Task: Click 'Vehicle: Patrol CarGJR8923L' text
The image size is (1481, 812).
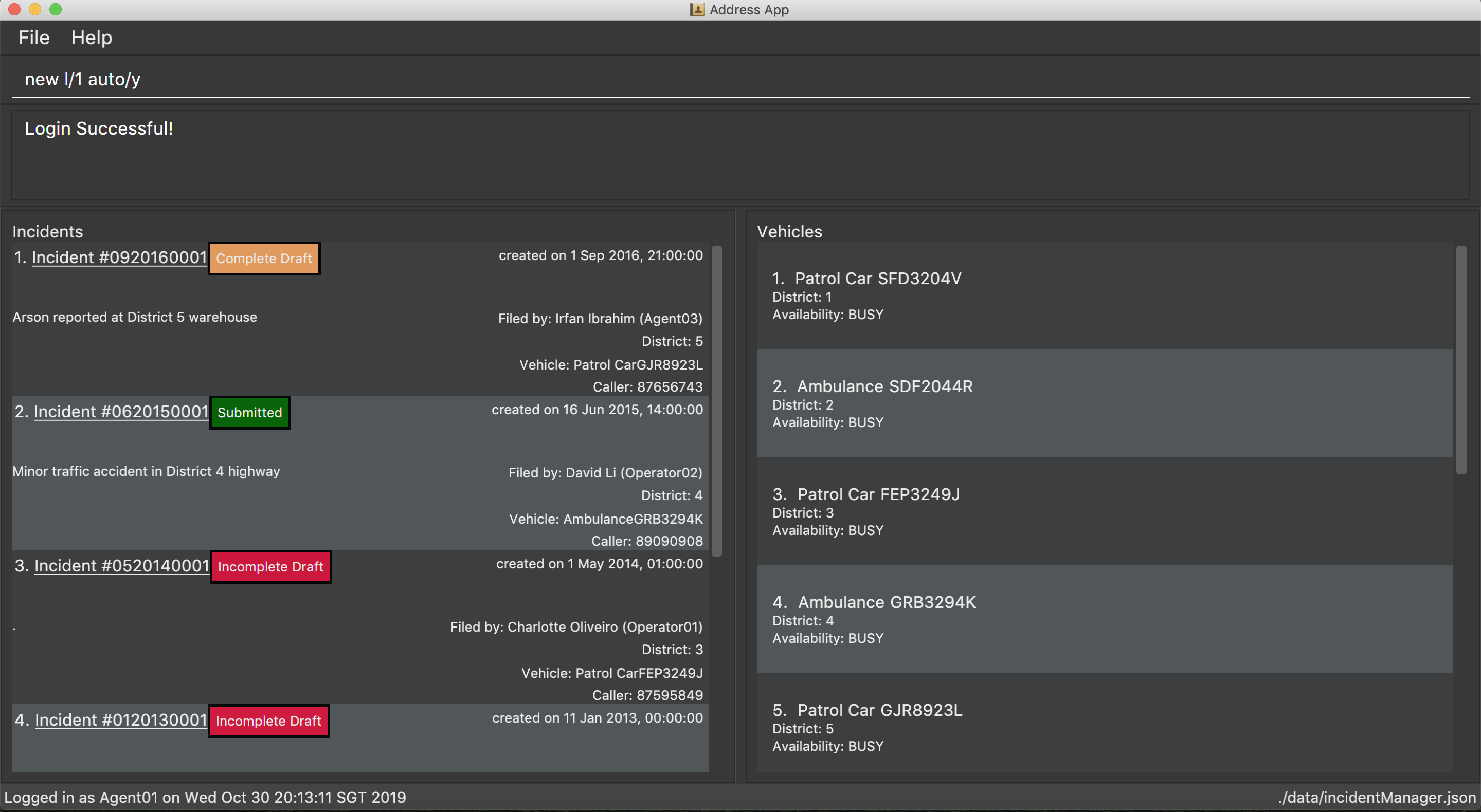Action: click(611, 365)
